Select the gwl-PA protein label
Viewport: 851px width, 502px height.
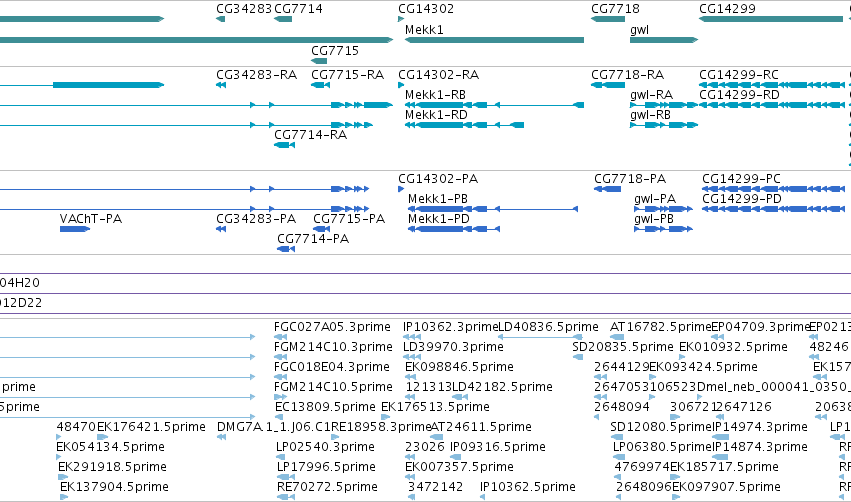pyautogui.click(x=655, y=199)
